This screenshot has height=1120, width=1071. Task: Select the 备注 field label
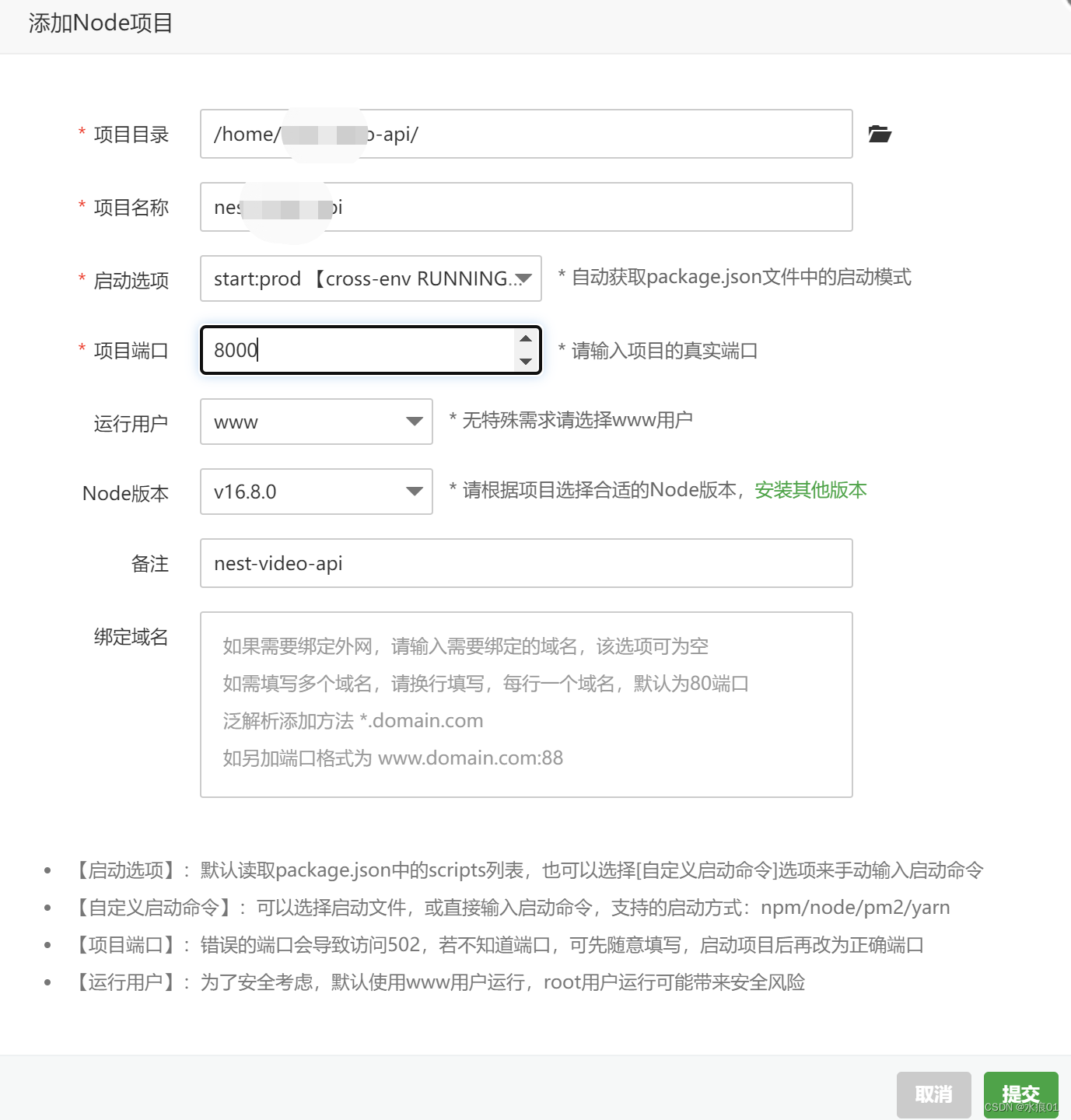(x=150, y=564)
